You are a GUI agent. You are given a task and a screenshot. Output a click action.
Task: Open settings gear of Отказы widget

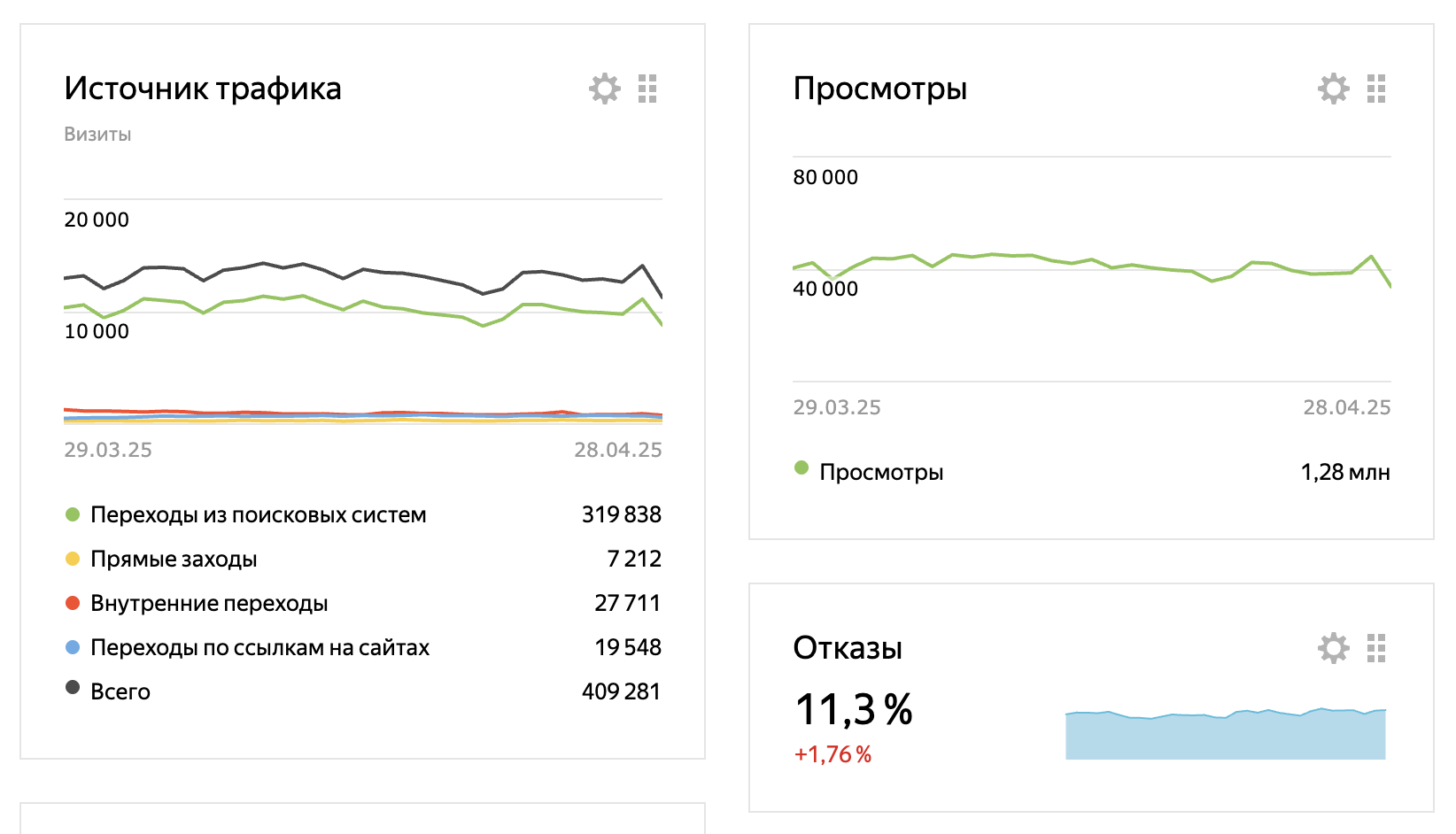(1334, 648)
